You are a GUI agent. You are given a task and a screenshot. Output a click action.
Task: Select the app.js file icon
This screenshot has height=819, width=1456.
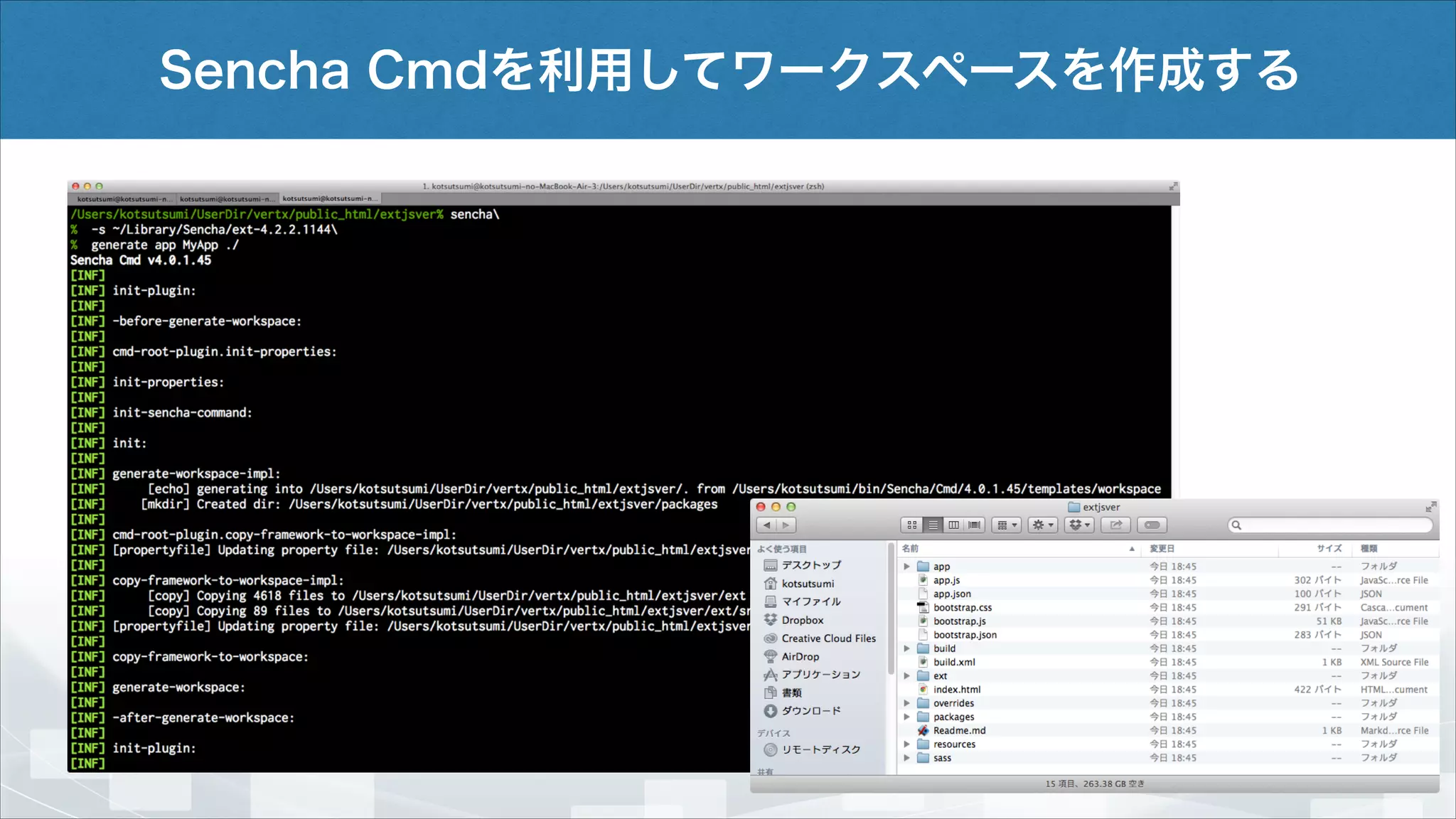point(923,580)
